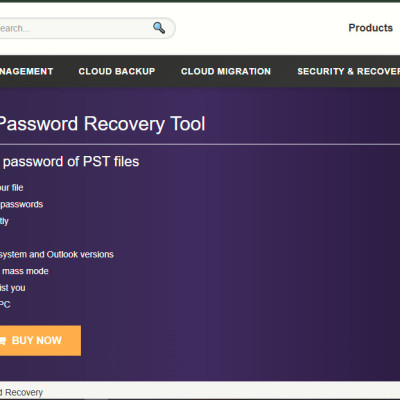Open the Products menu
400x400 pixels.
pos(370,28)
